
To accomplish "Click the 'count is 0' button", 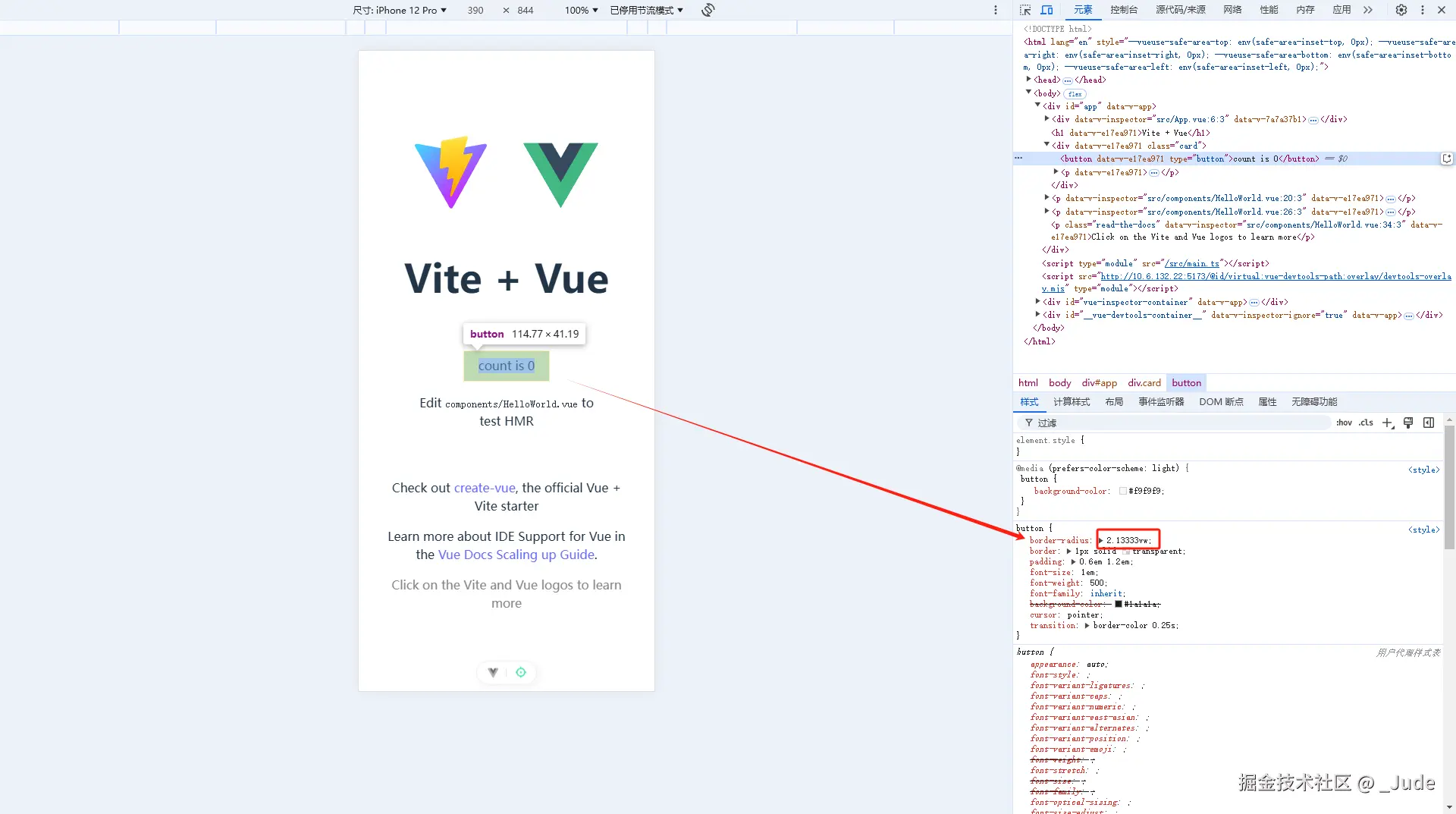I will tap(507, 366).
